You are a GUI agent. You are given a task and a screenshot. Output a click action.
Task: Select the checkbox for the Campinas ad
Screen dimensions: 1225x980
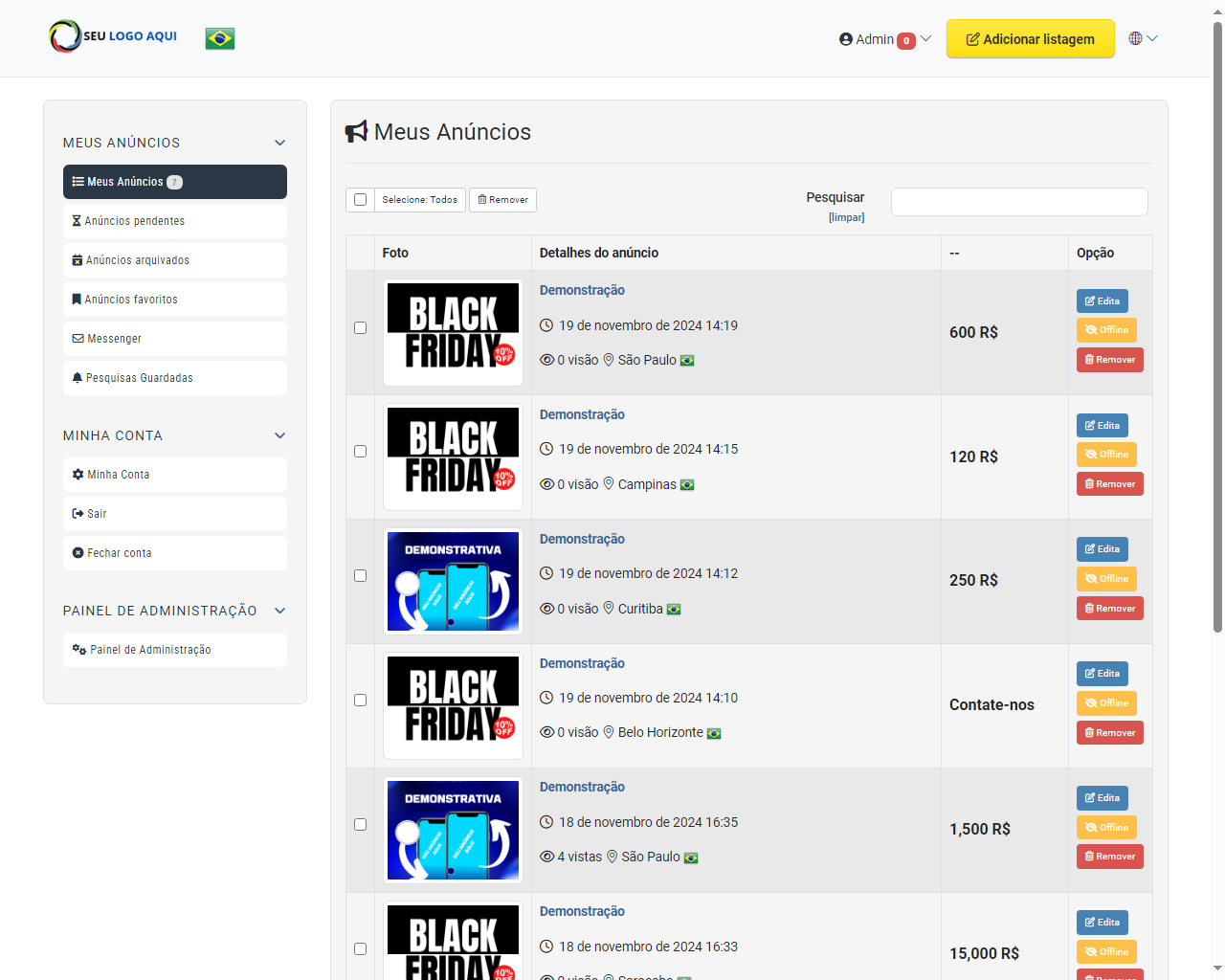pyautogui.click(x=360, y=451)
